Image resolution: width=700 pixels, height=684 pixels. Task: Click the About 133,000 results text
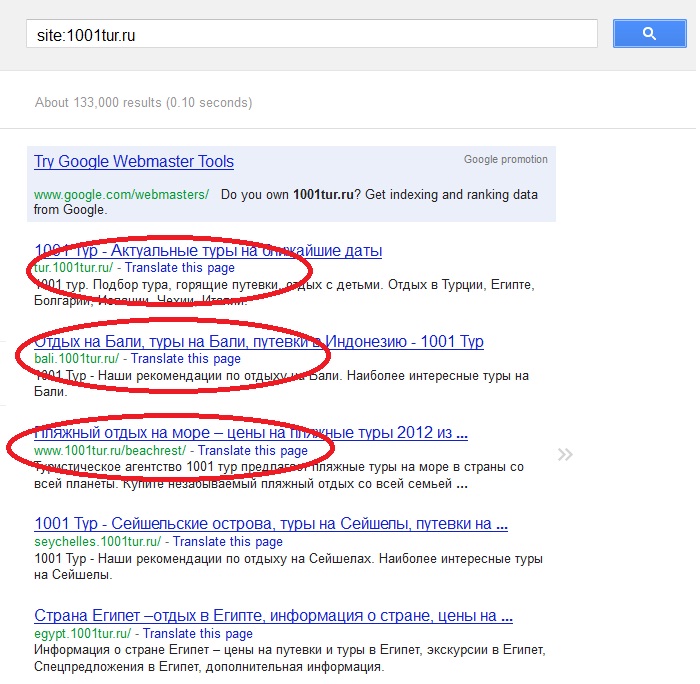[x=143, y=103]
